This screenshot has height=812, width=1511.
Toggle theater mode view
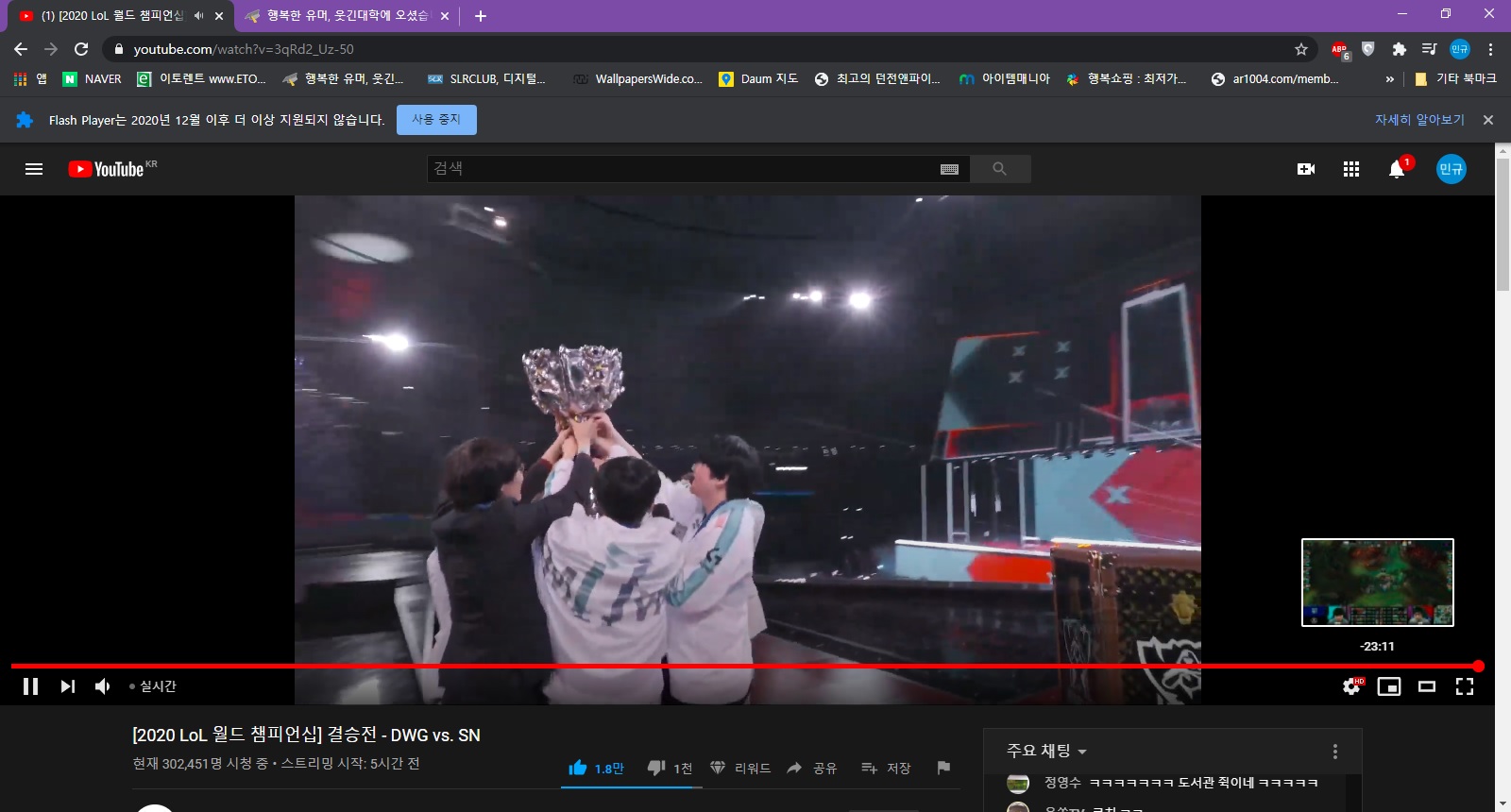coord(1426,686)
